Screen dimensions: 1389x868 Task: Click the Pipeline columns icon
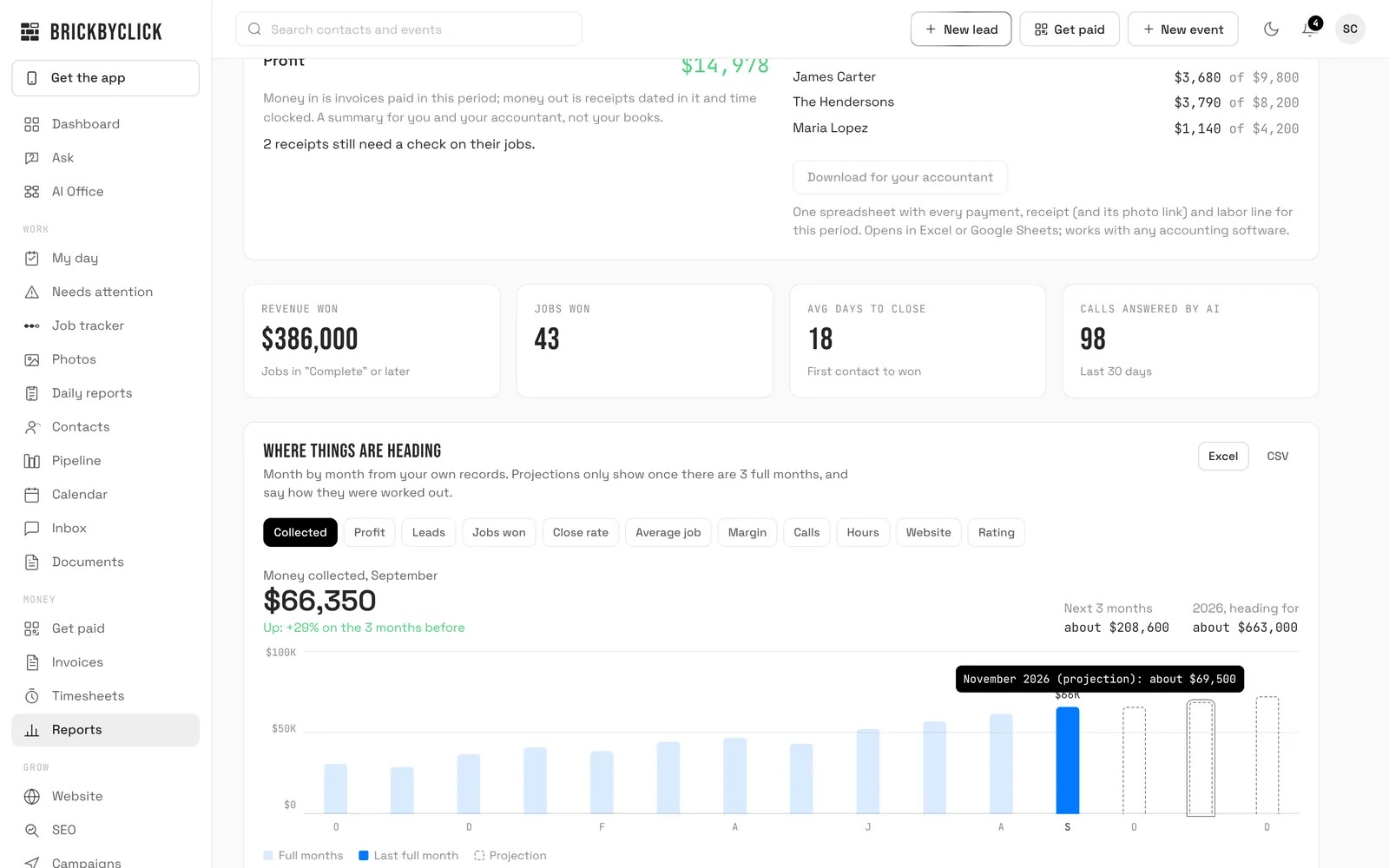tap(32, 461)
